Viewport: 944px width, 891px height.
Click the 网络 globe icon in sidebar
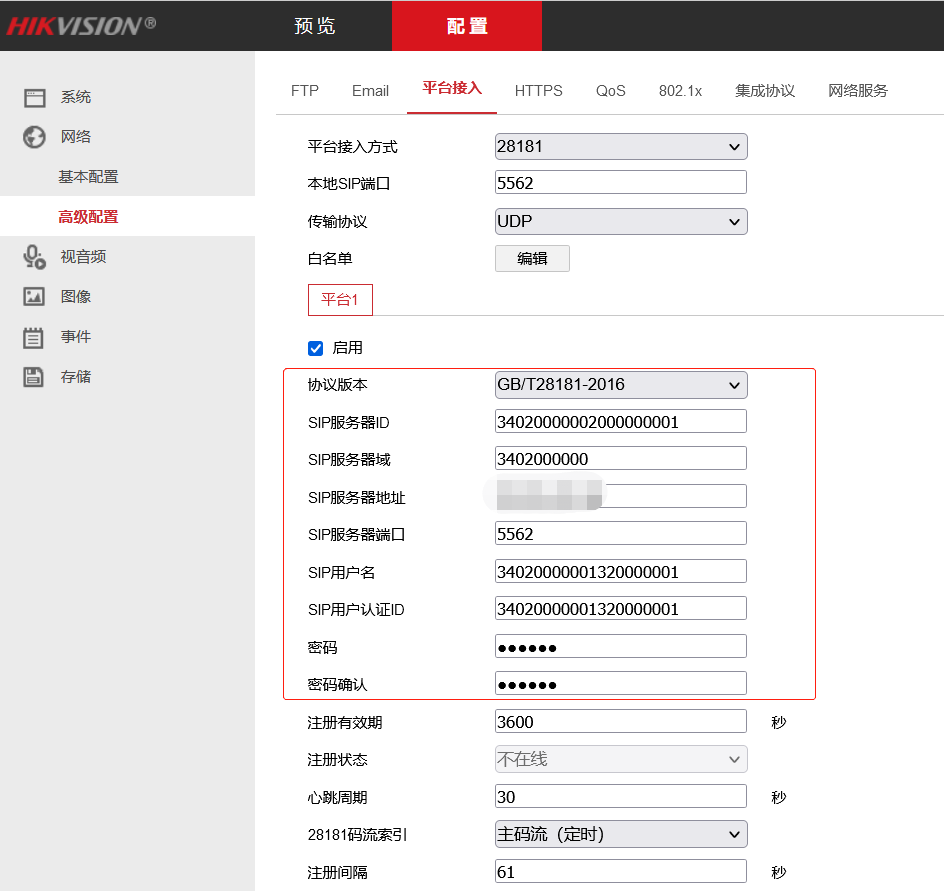pyautogui.click(x=34, y=137)
